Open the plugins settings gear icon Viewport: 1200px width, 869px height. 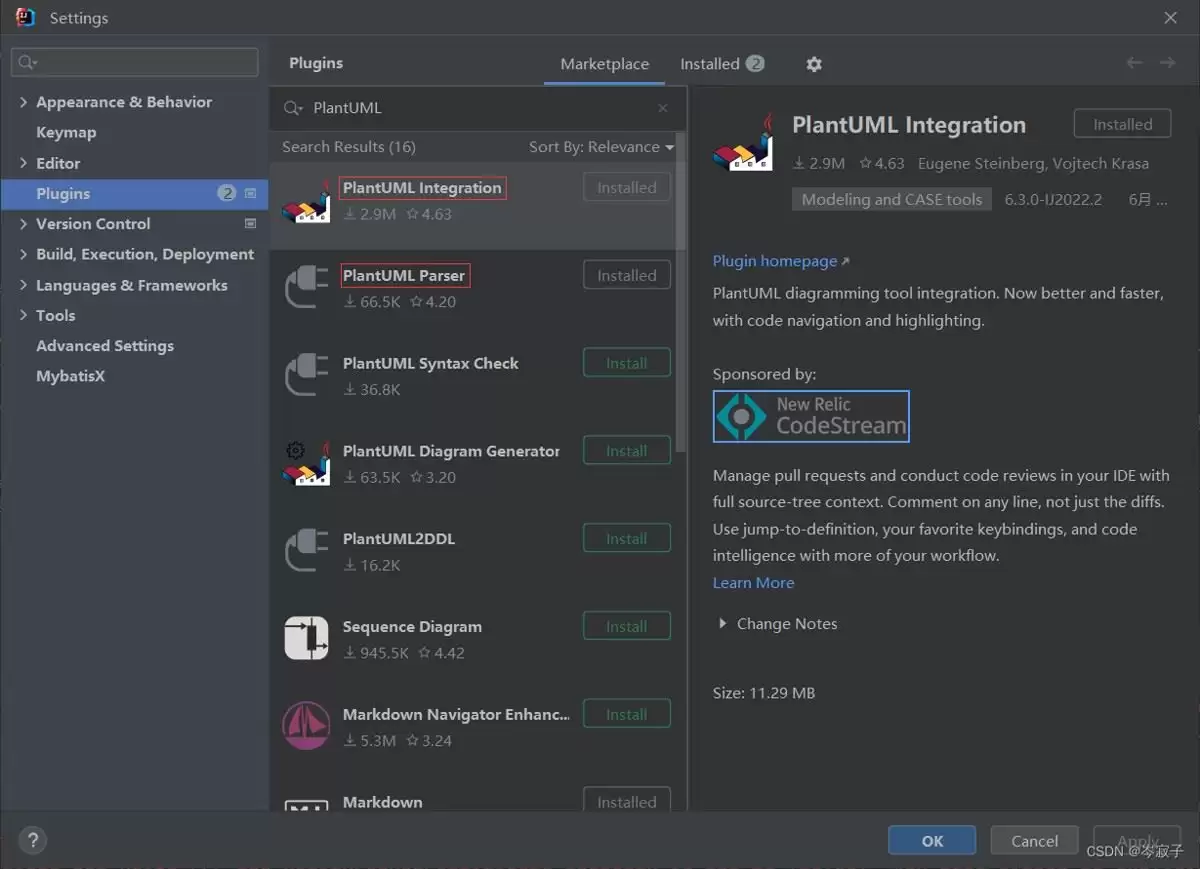tap(814, 64)
